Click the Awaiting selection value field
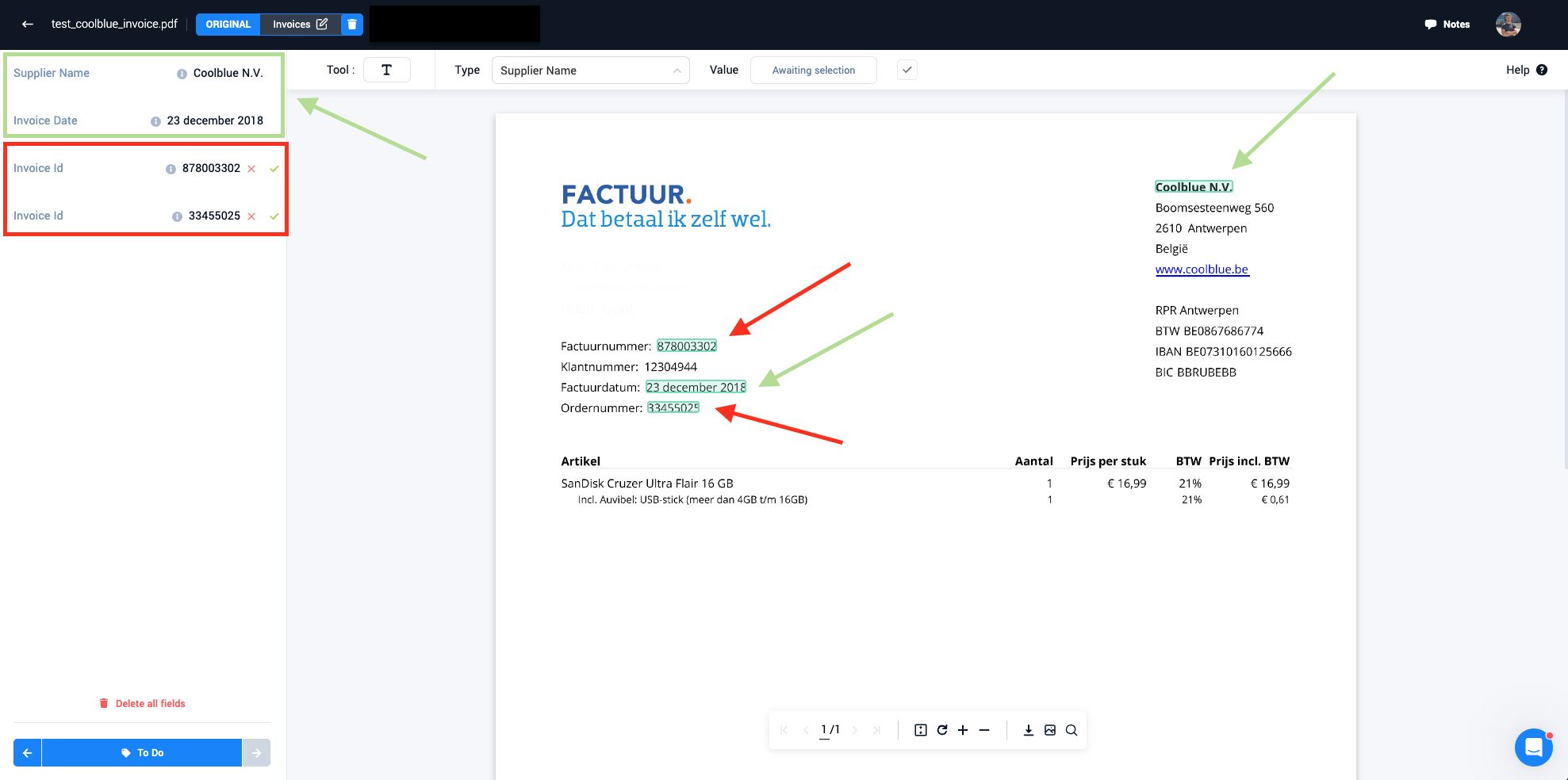Image resolution: width=1568 pixels, height=780 pixels. pos(813,71)
